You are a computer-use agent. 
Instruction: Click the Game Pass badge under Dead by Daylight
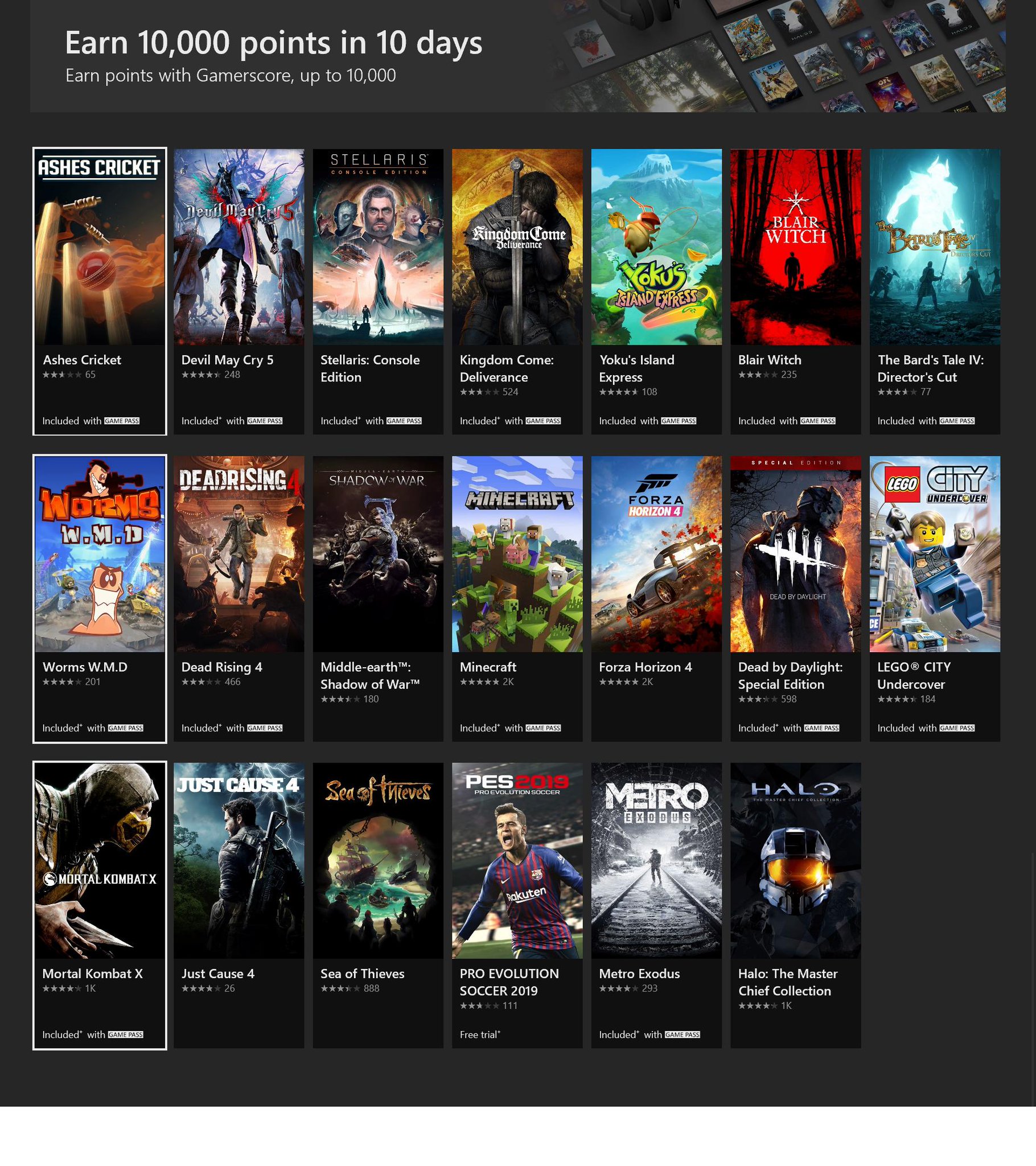821,728
